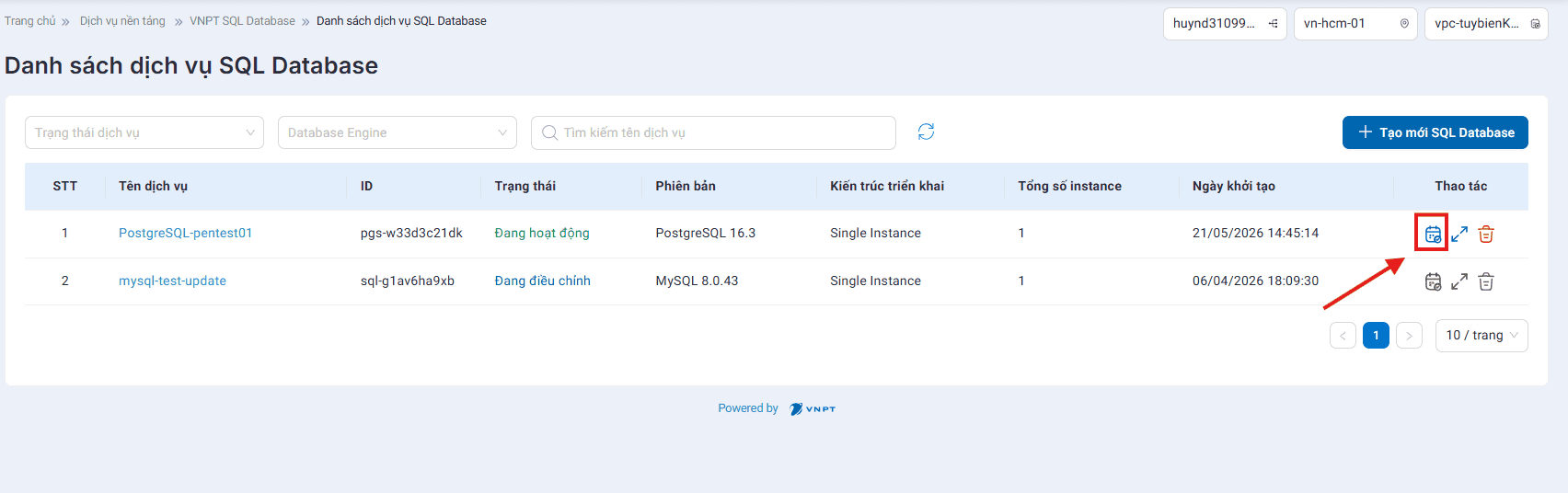Click Tạo mới SQL Database button
This screenshot has height=493, width=1568.
click(x=1435, y=132)
